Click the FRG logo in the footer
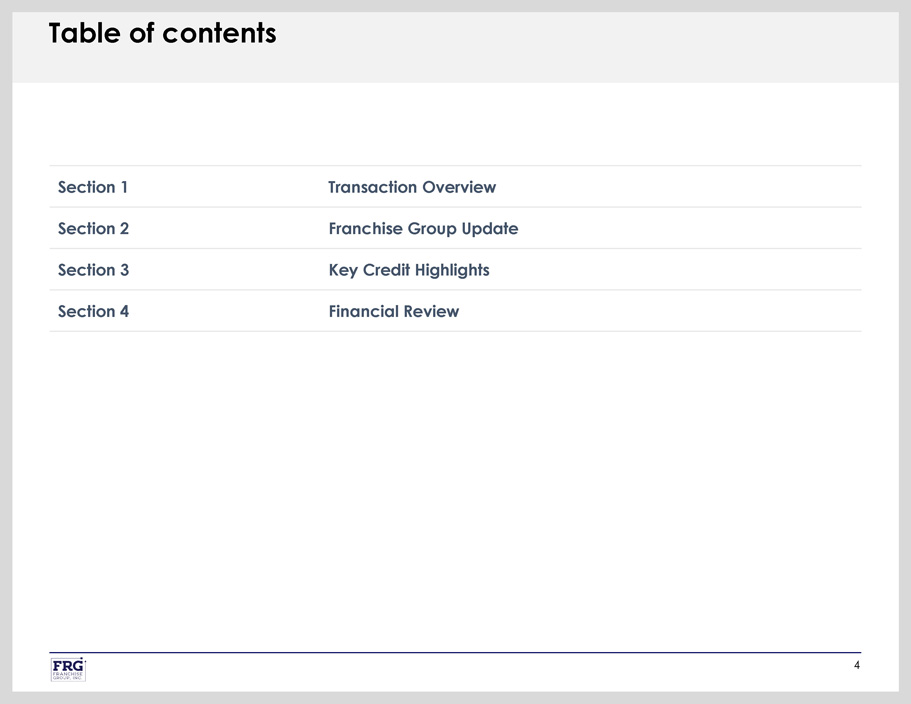Image resolution: width=911 pixels, height=704 pixels. click(x=68, y=665)
